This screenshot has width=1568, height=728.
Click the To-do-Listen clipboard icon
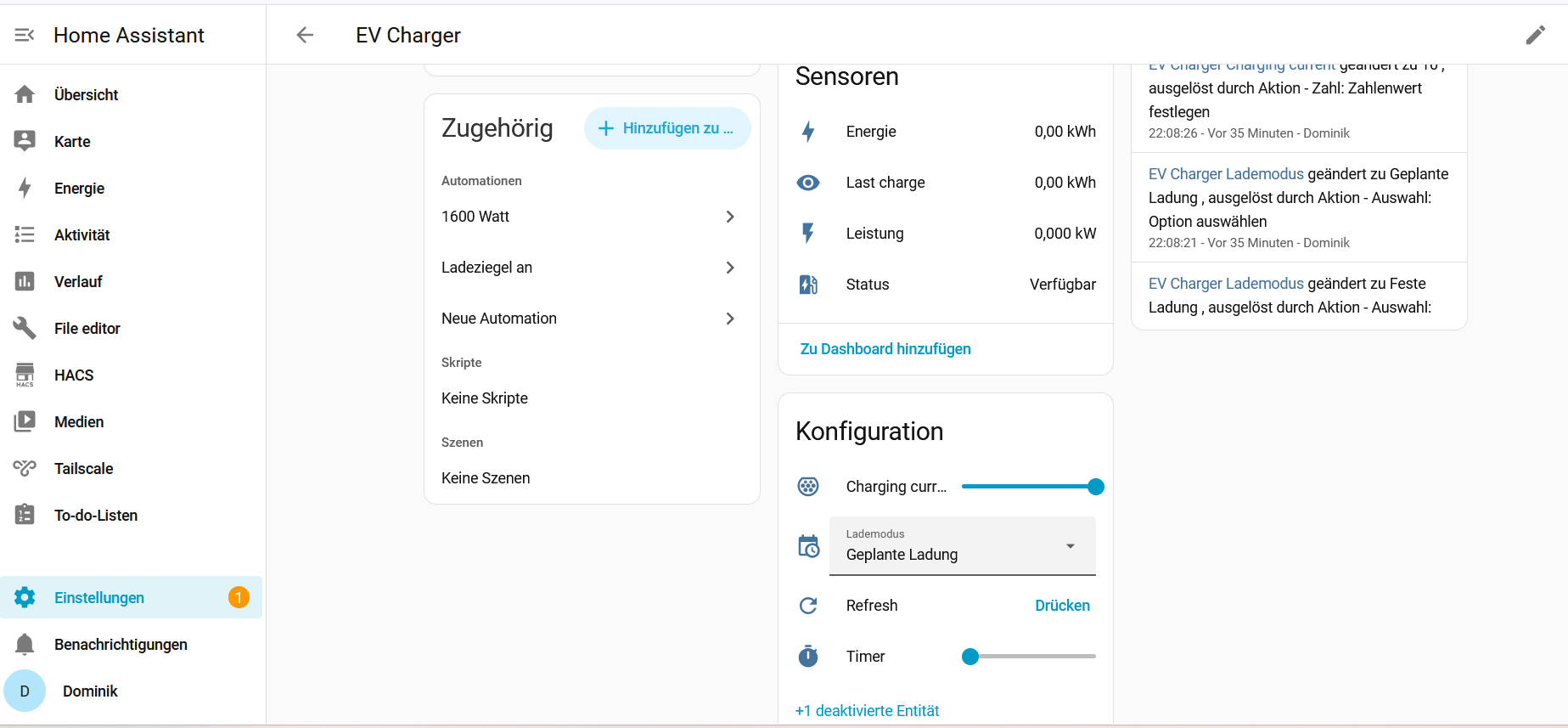pyautogui.click(x=25, y=515)
